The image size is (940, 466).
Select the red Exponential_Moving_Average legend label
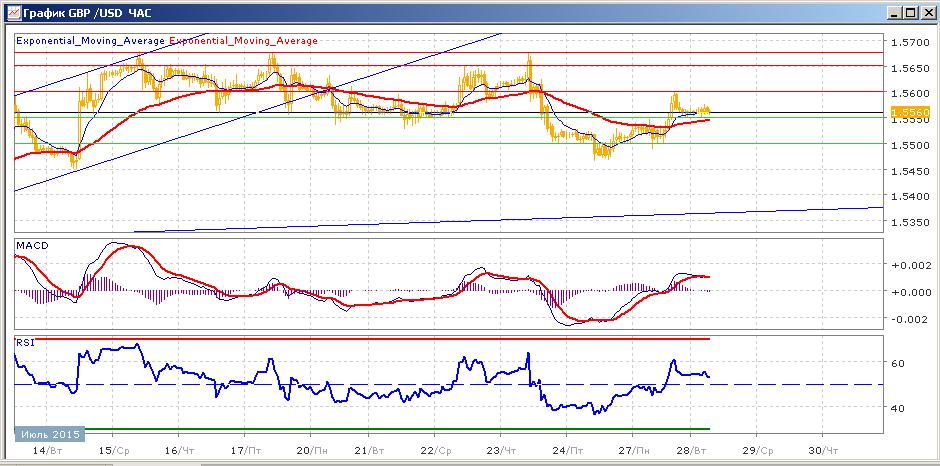(243, 41)
